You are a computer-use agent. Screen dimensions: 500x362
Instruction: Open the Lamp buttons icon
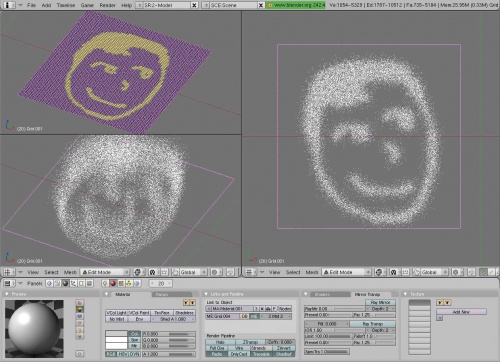pyautogui.click(x=105, y=283)
